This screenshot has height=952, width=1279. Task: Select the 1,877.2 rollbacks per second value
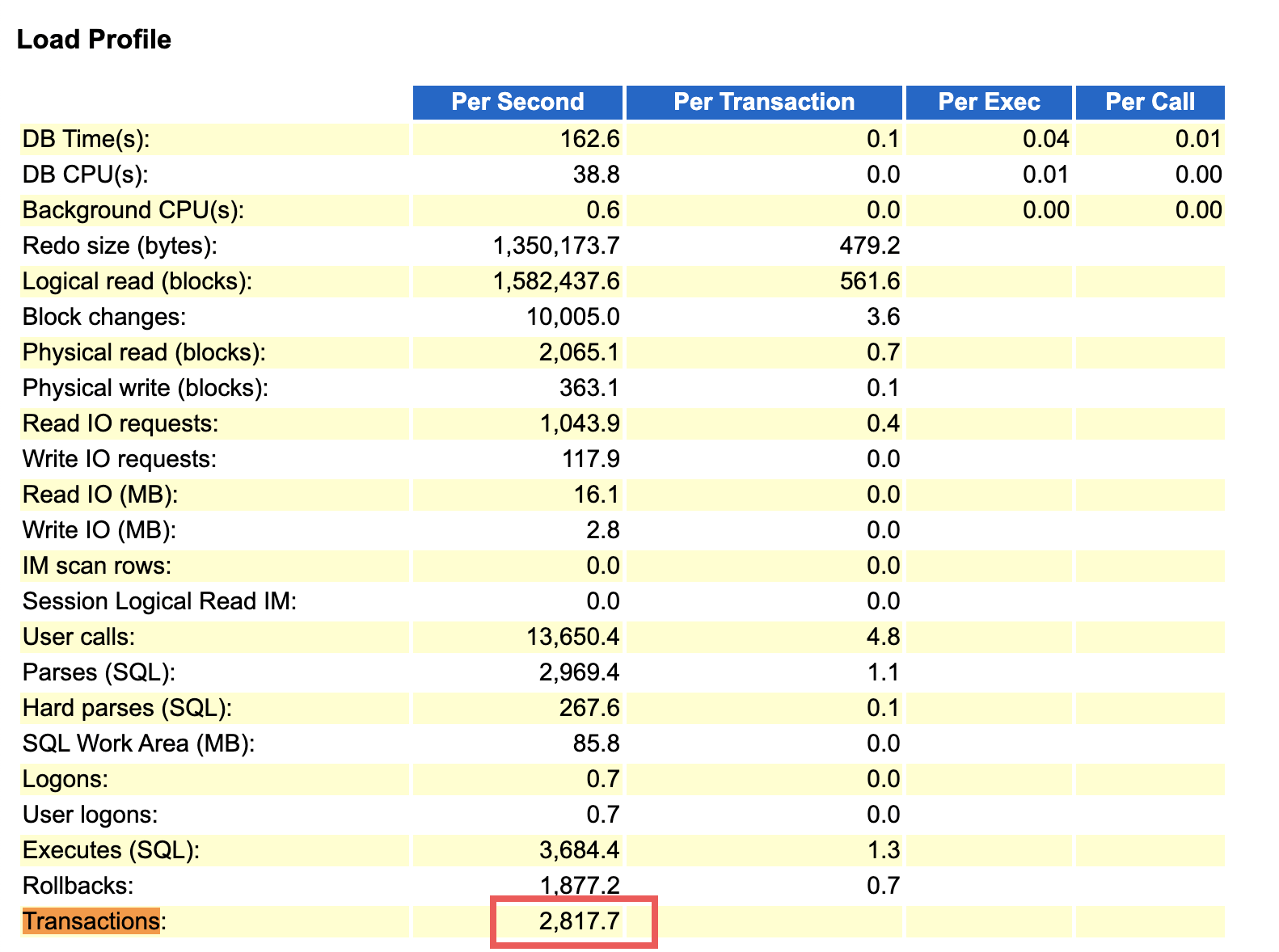point(580,885)
